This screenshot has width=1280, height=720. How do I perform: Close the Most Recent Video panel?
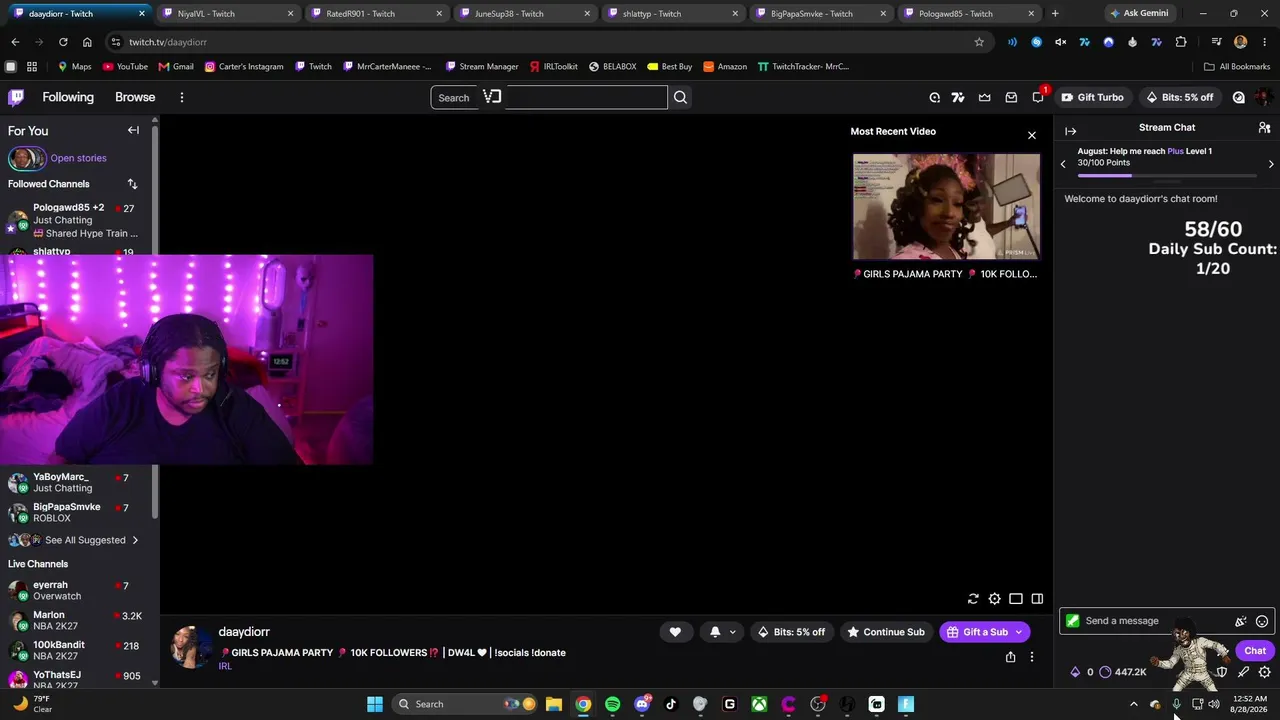1032,135
